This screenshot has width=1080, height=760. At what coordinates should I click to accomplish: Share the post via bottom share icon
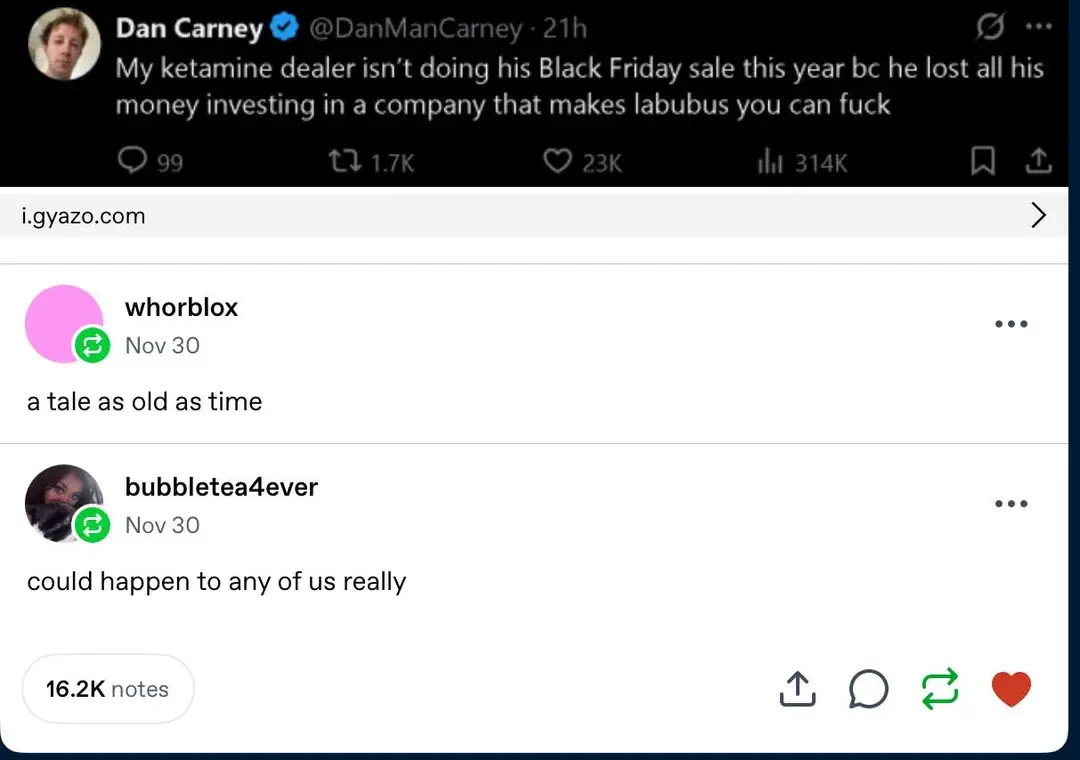(x=797, y=688)
